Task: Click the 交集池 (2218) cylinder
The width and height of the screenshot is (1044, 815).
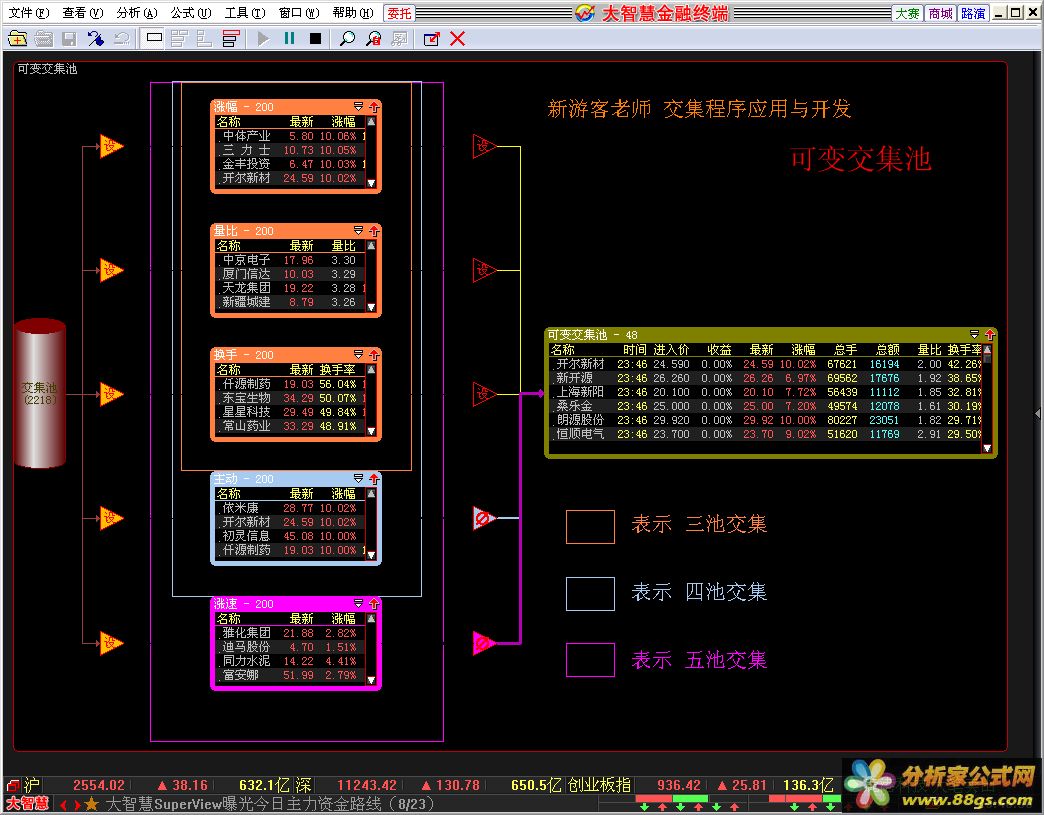Action: [x=39, y=394]
